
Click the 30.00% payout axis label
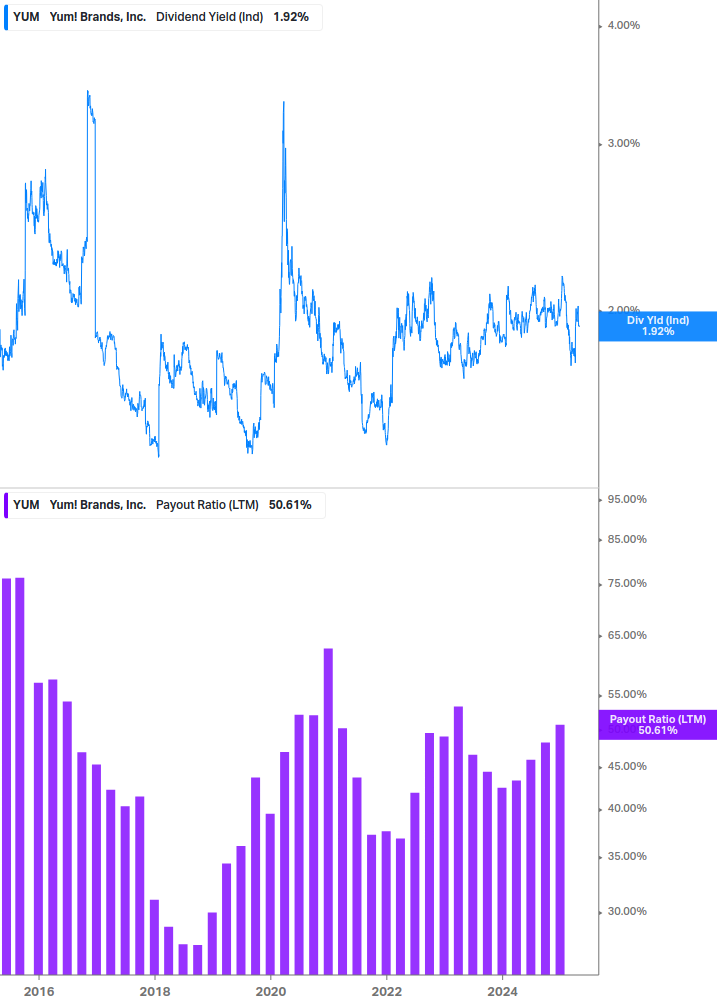click(x=627, y=911)
